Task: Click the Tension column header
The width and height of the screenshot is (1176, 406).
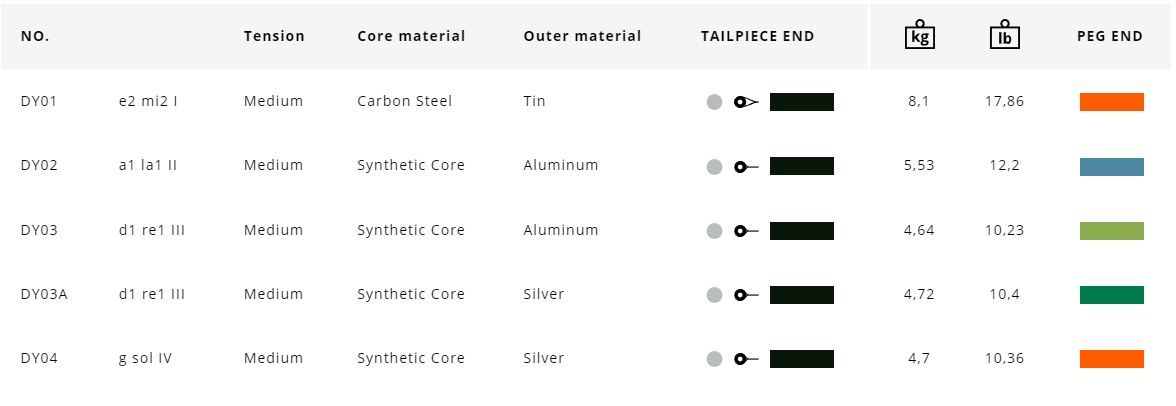Action: 274,36
